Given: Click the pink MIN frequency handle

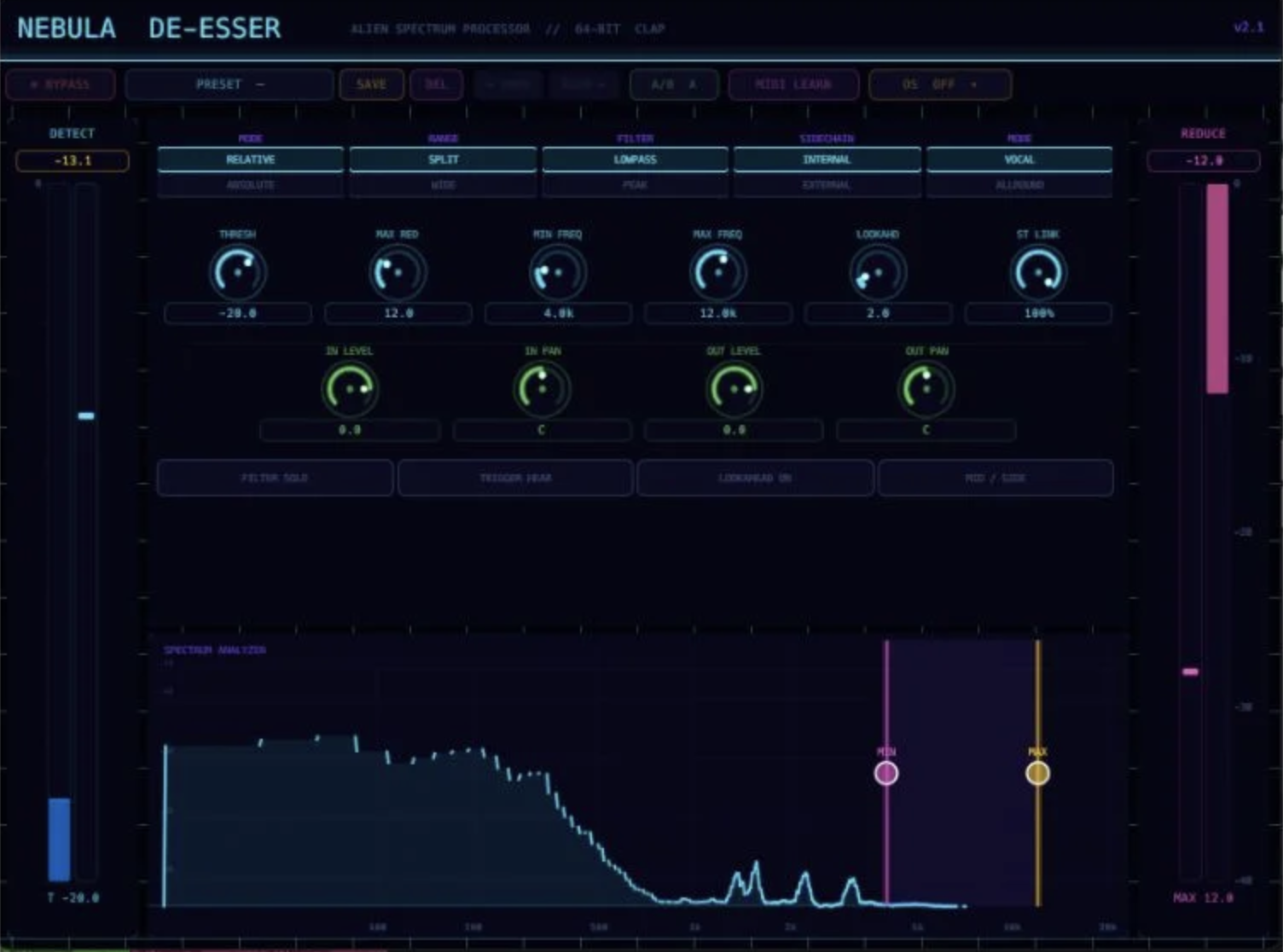Looking at the screenshot, I should pyautogui.click(x=886, y=773).
